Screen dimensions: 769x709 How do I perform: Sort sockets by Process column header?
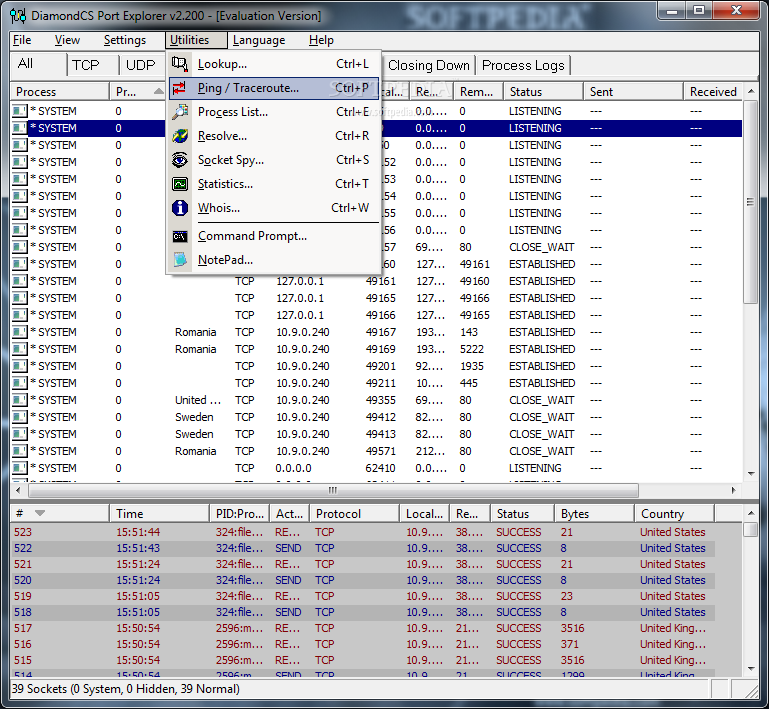point(59,92)
